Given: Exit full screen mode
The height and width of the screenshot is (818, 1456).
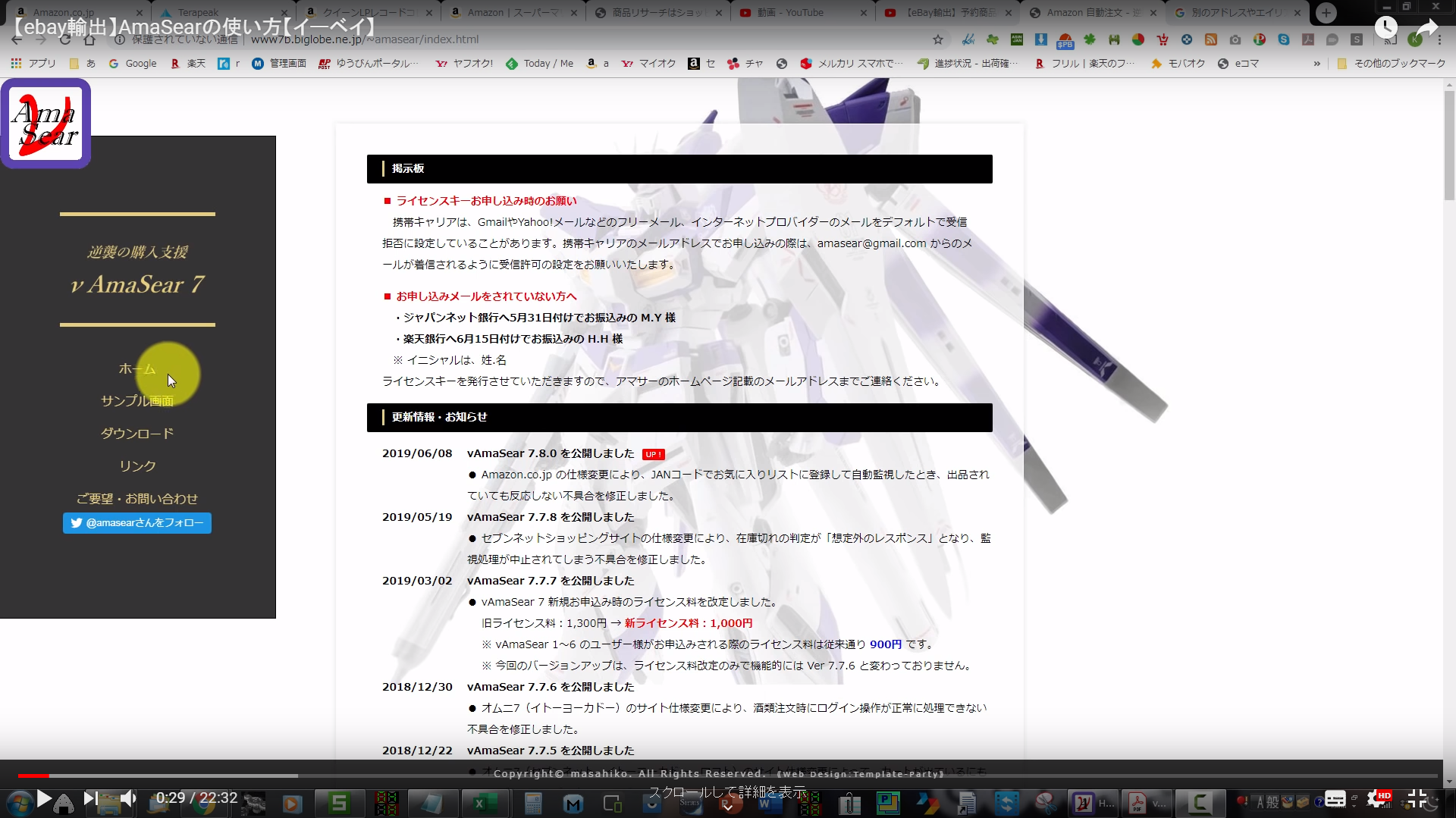Looking at the screenshot, I should pyautogui.click(x=1417, y=798).
